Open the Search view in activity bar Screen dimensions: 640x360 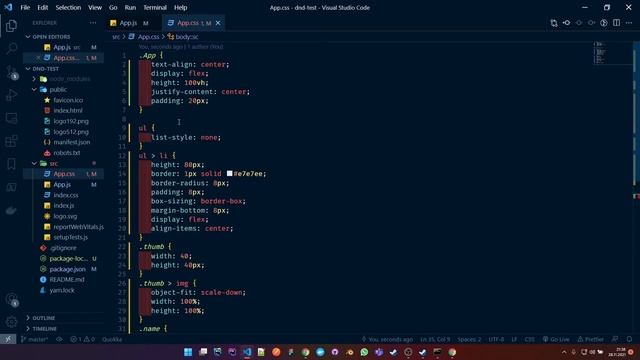pos(11,49)
